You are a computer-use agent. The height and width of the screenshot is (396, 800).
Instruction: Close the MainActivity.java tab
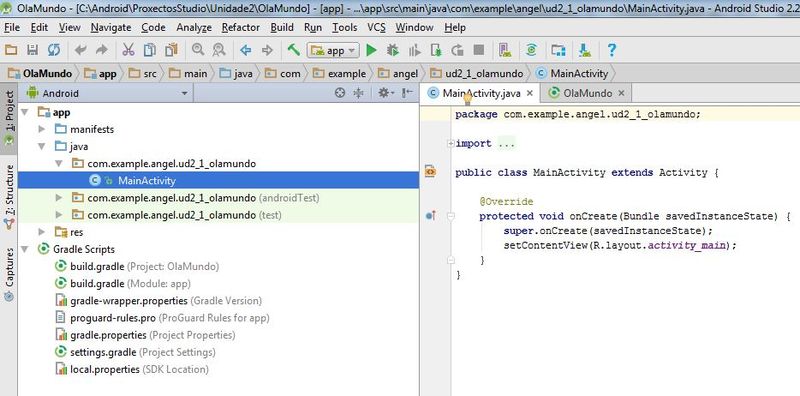click(x=530, y=93)
